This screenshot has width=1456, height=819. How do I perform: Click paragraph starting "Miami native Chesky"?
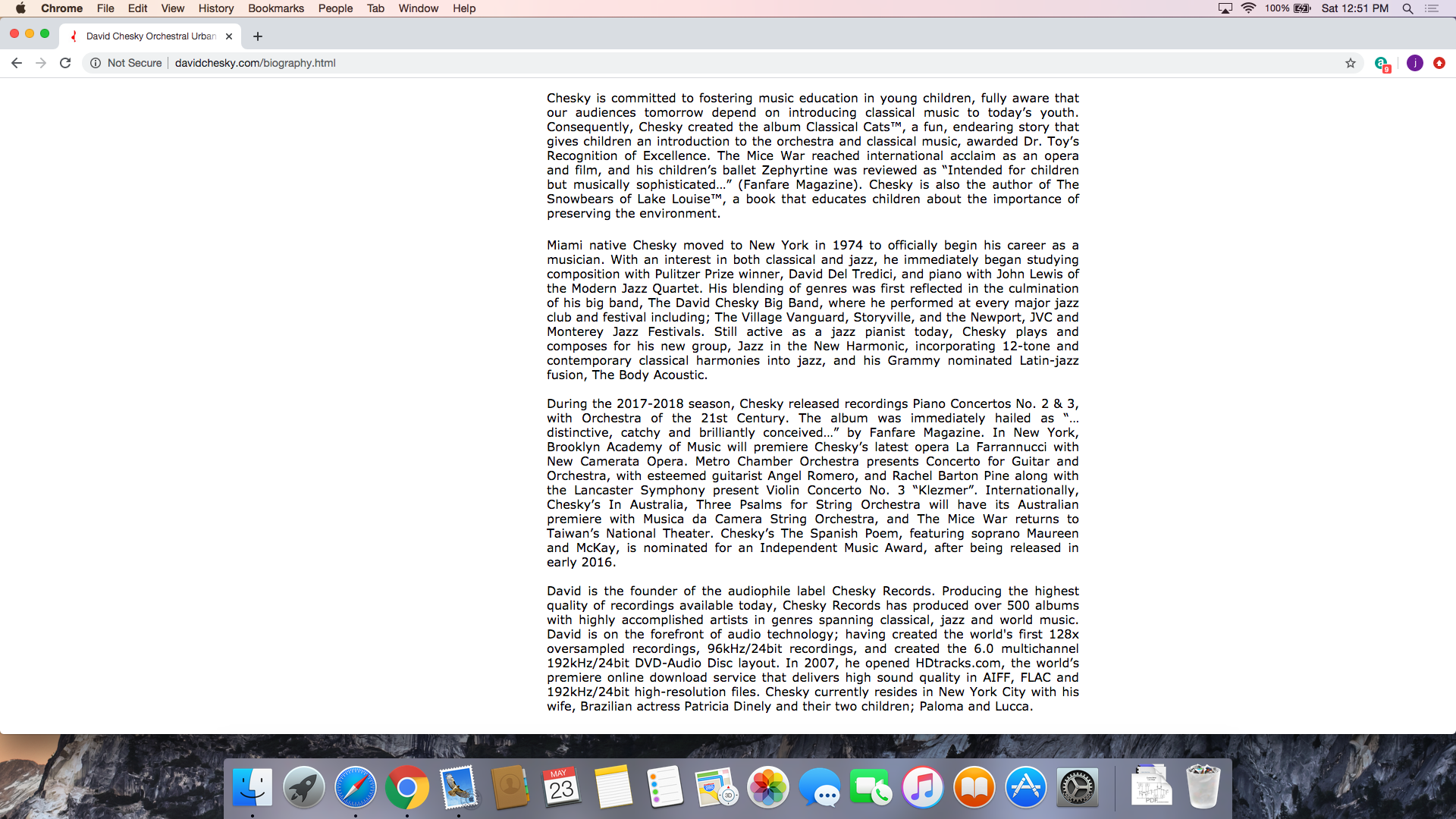[812, 310]
